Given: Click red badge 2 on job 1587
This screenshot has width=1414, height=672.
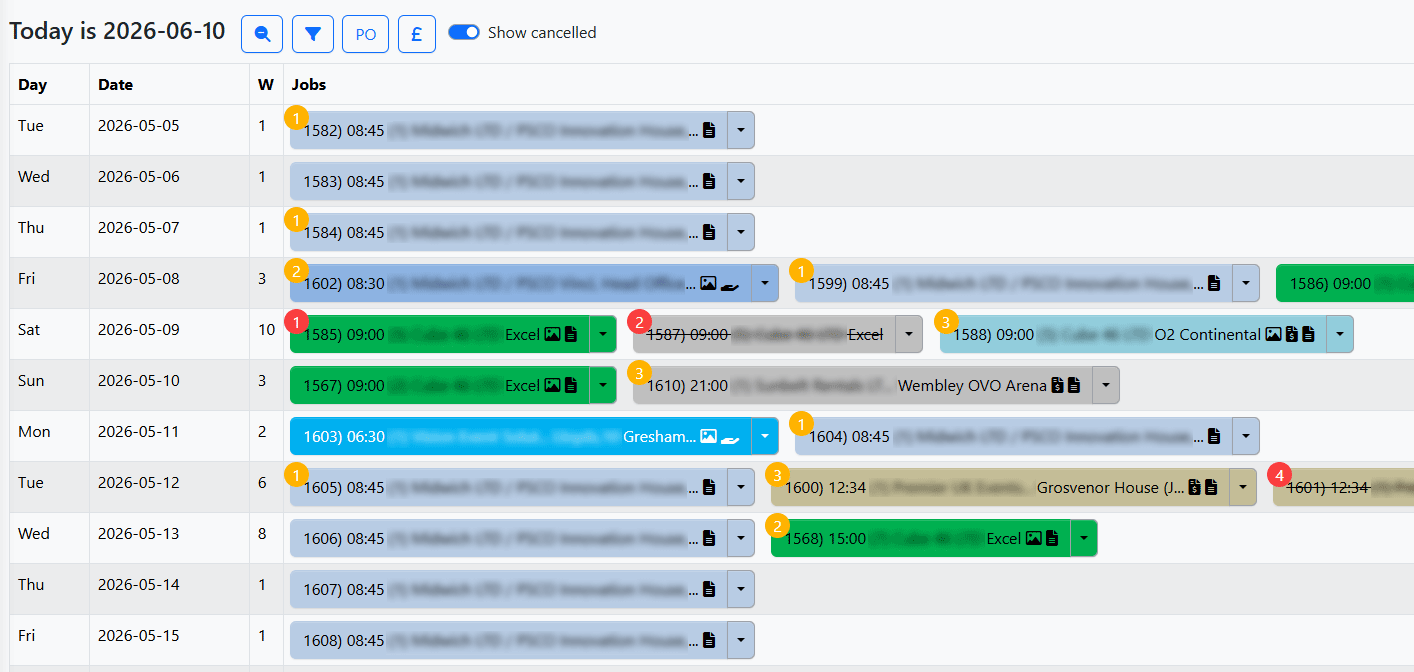Looking at the screenshot, I should [639, 321].
